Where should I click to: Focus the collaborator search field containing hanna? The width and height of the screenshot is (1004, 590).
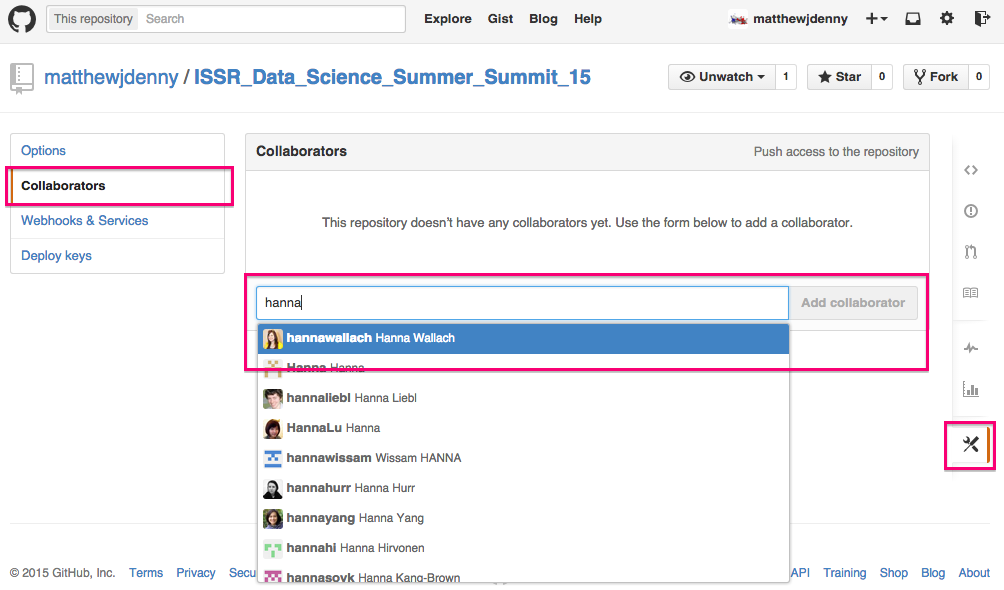click(522, 302)
